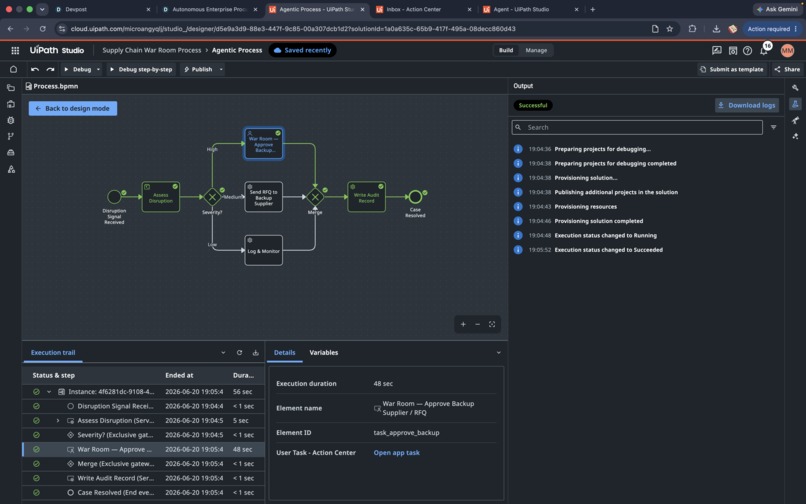Select the Log & Monitor task node

click(x=264, y=250)
